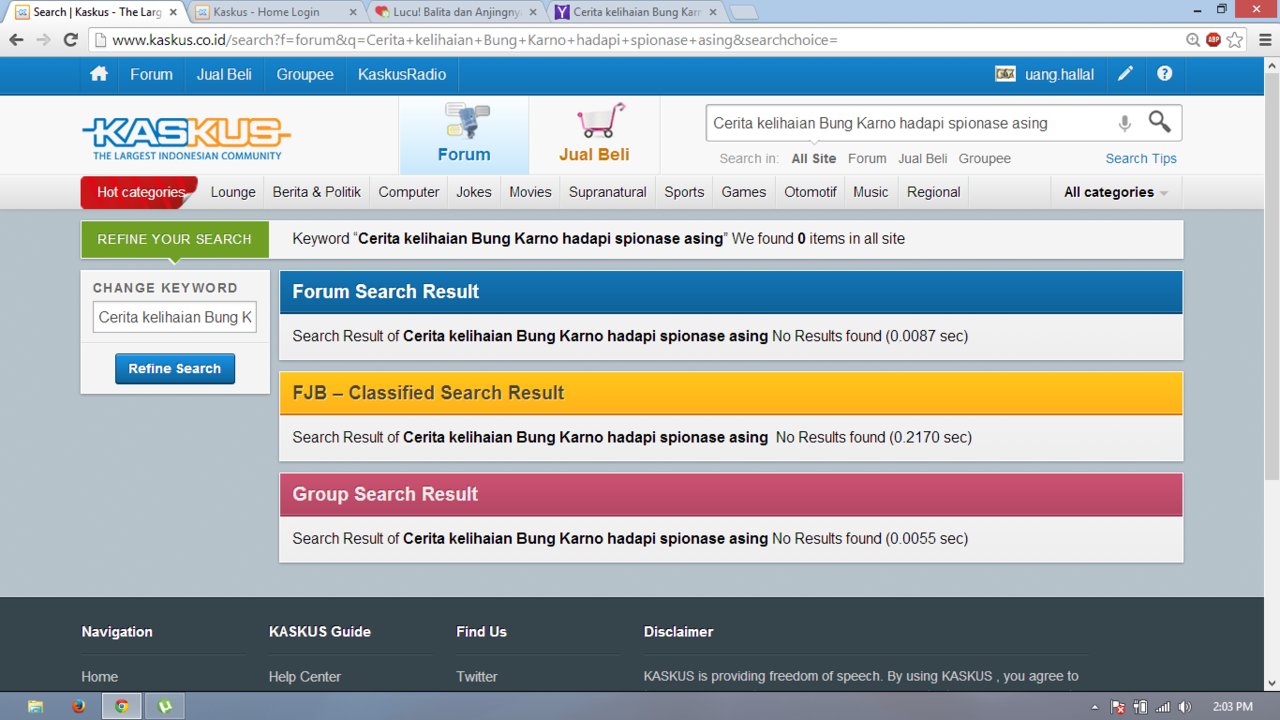Open Jual Beli in top blue navigation
This screenshot has width=1280, height=720.
[x=224, y=74]
